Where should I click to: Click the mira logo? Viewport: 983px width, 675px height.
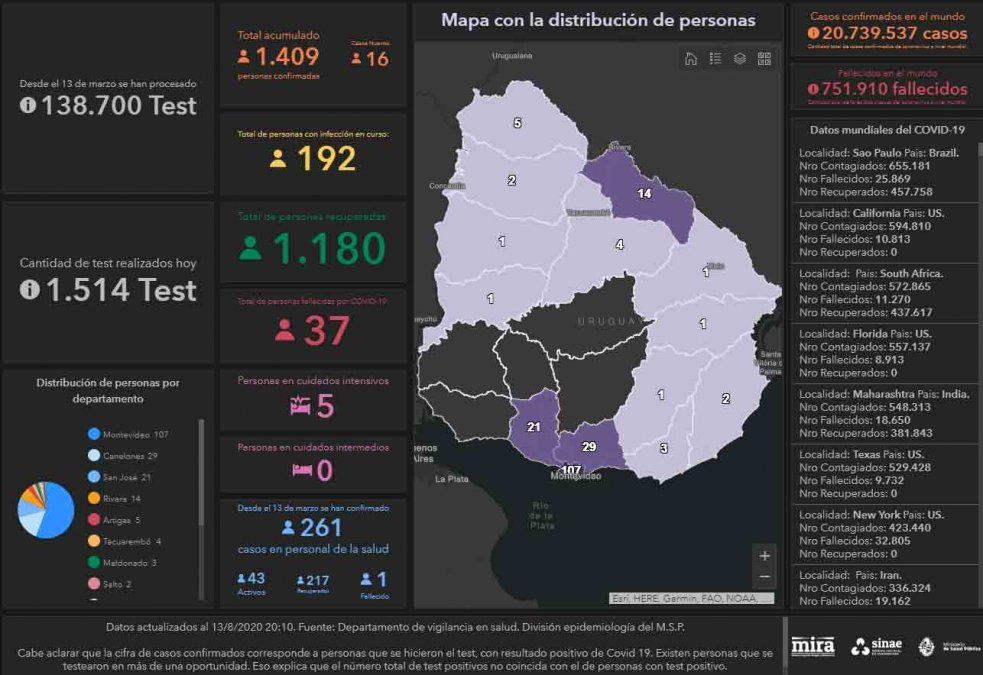coord(812,647)
